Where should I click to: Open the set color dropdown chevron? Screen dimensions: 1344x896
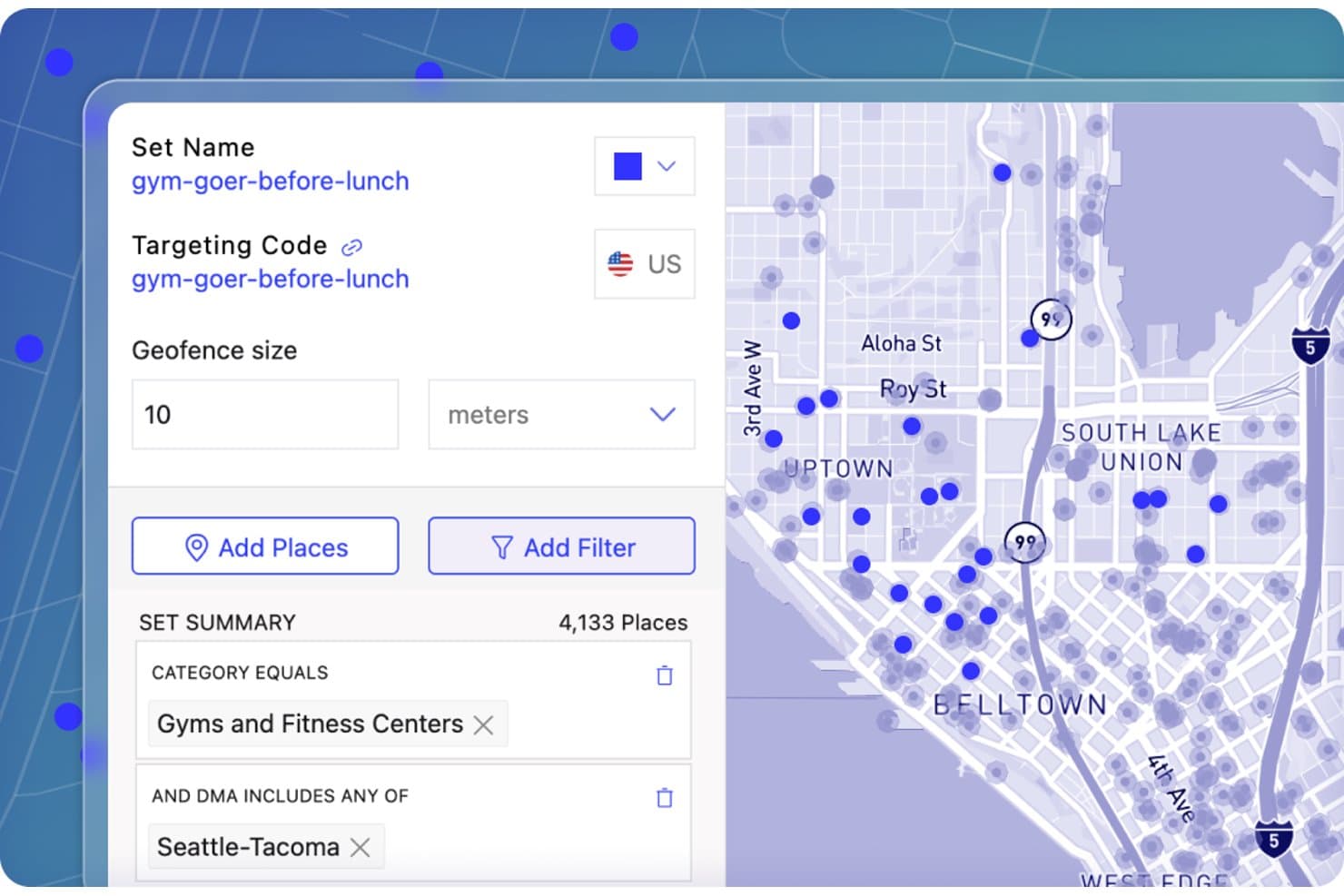(x=667, y=166)
